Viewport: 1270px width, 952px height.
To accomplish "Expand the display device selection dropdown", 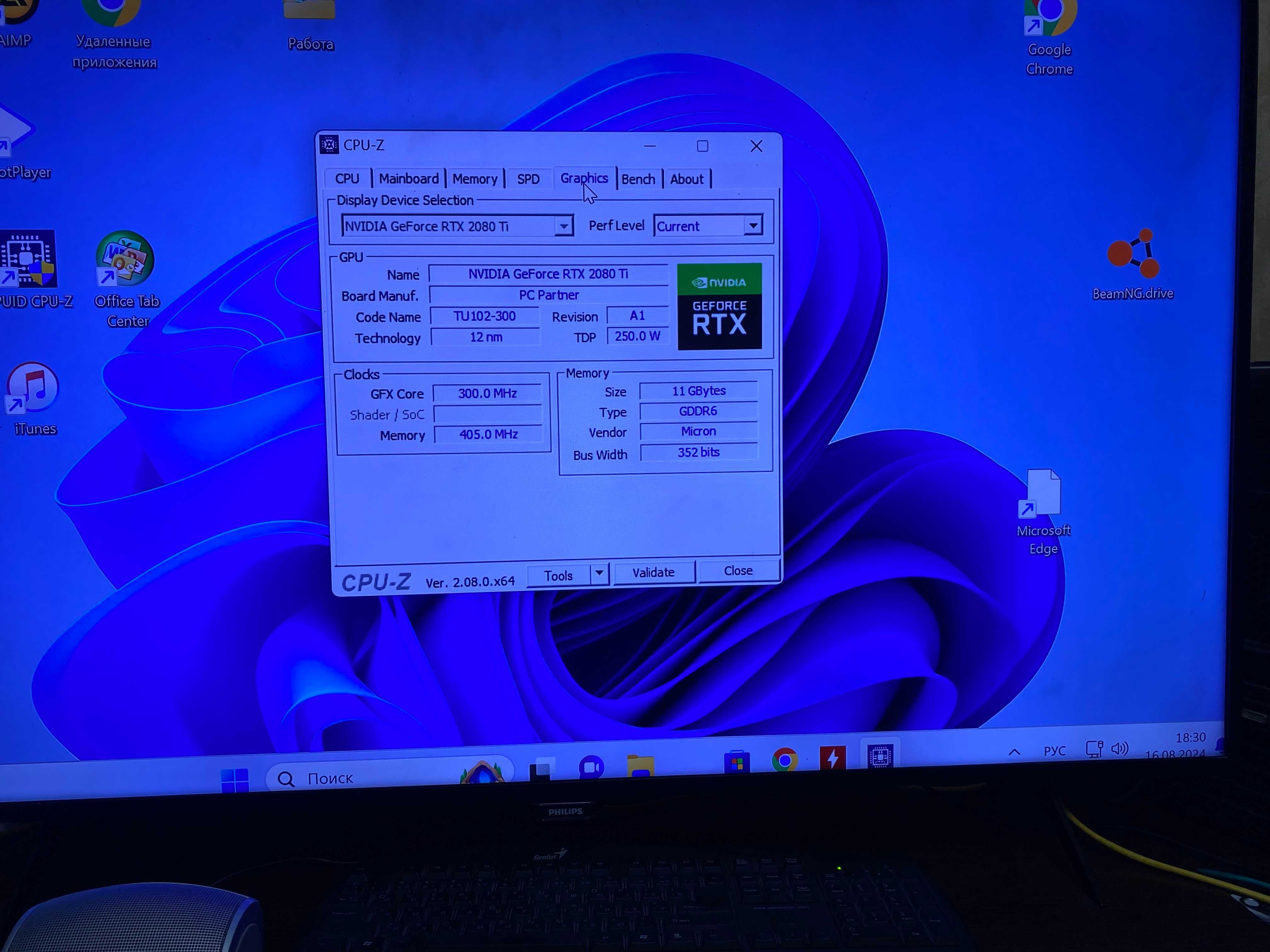I will click(x=564, y=226).
